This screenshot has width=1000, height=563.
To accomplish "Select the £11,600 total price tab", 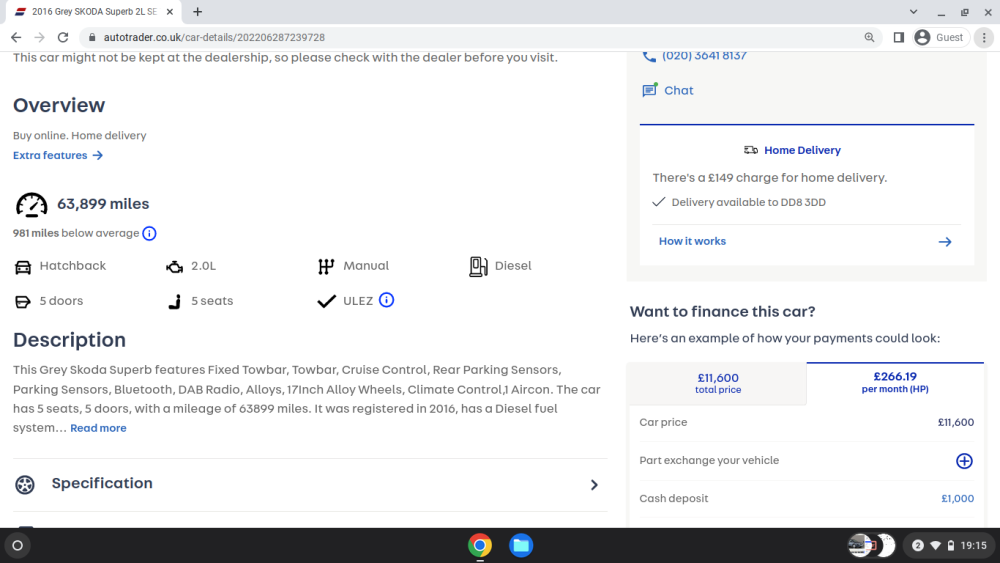I will click(717, 384).
